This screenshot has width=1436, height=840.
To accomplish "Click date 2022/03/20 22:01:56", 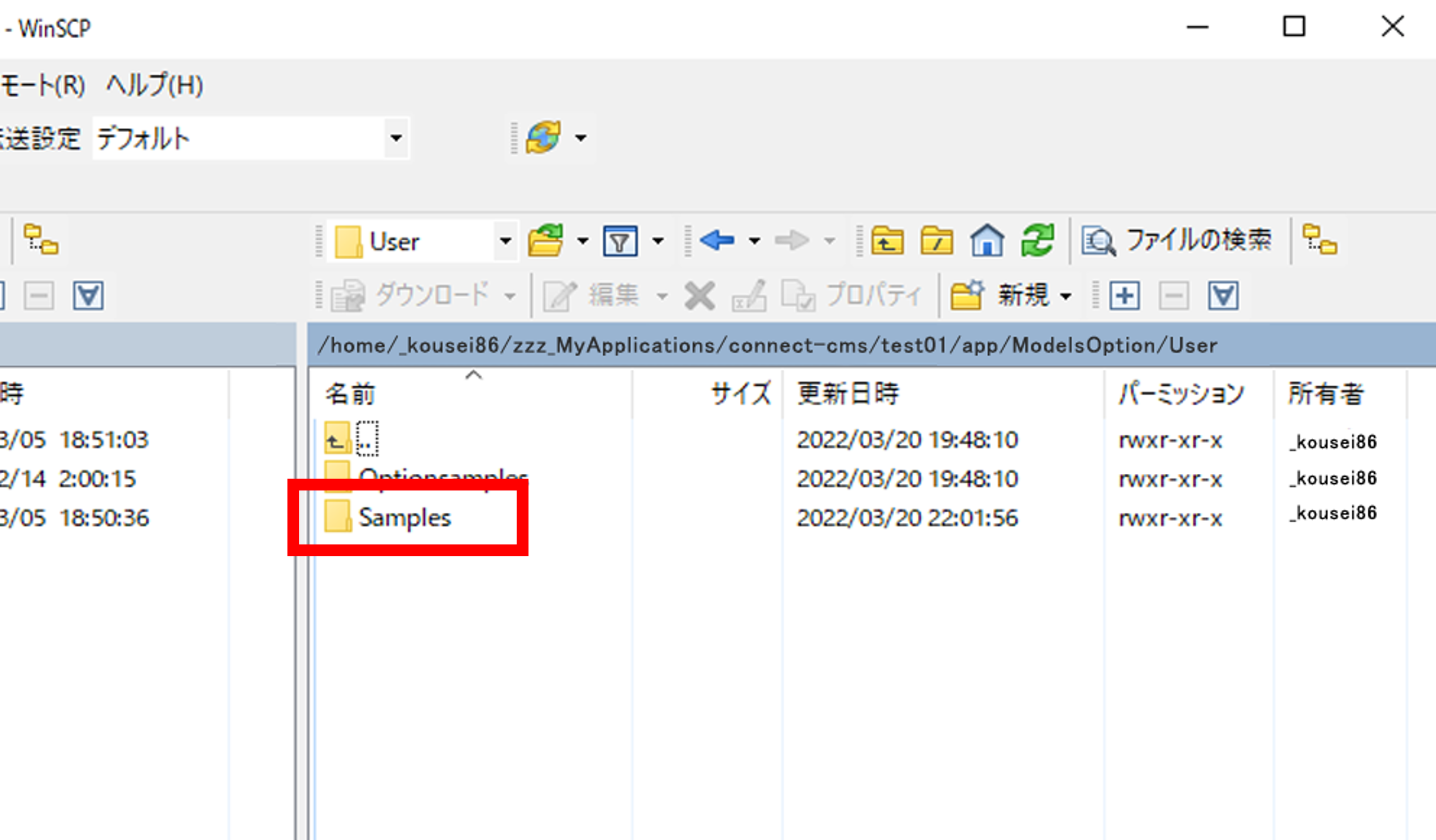I will click(907, 518).
